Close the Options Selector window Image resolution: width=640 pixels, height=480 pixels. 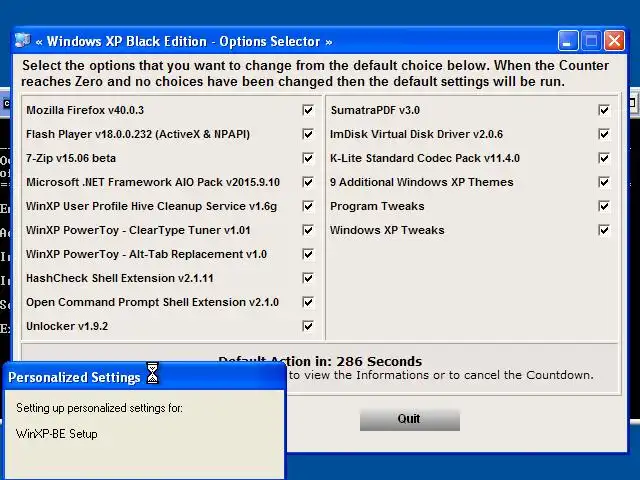point(614,41)
